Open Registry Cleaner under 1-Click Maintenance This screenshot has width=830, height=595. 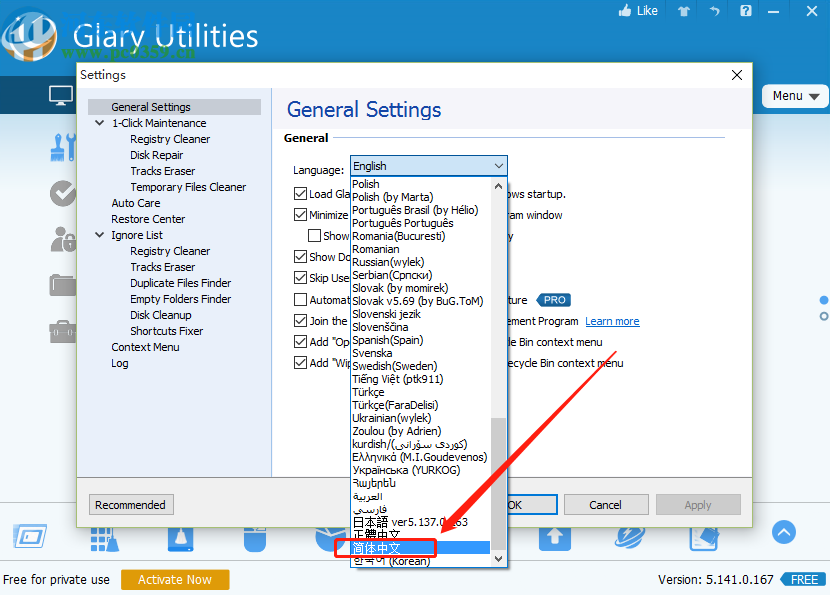170,139
